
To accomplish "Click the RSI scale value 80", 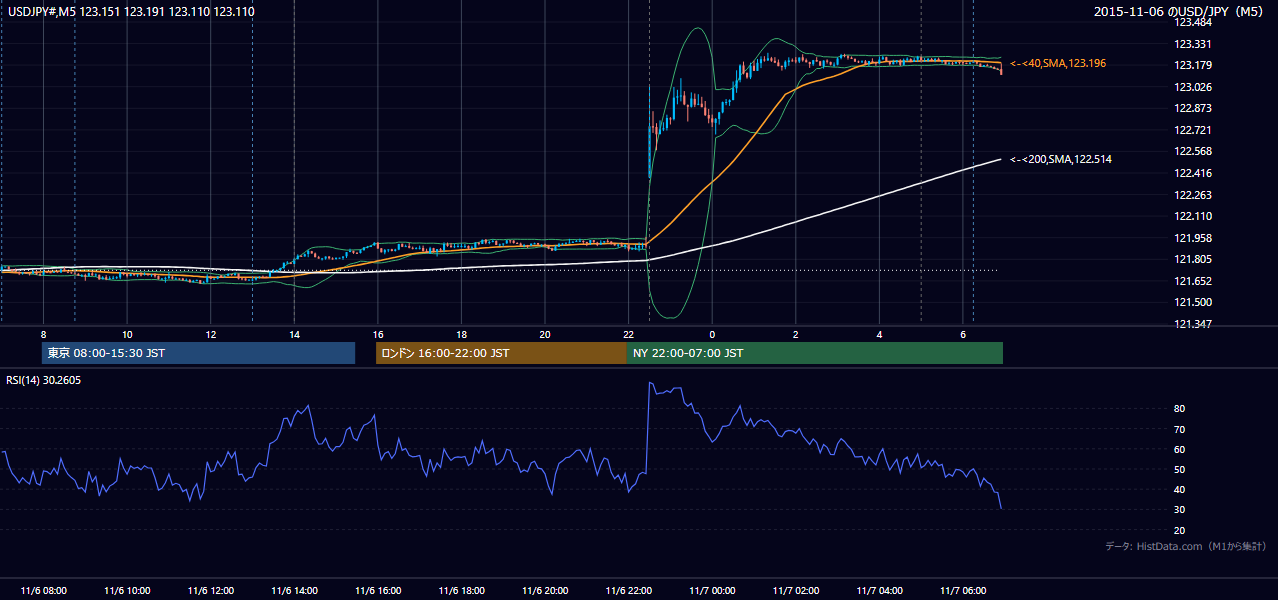I will coord(1180,409).
